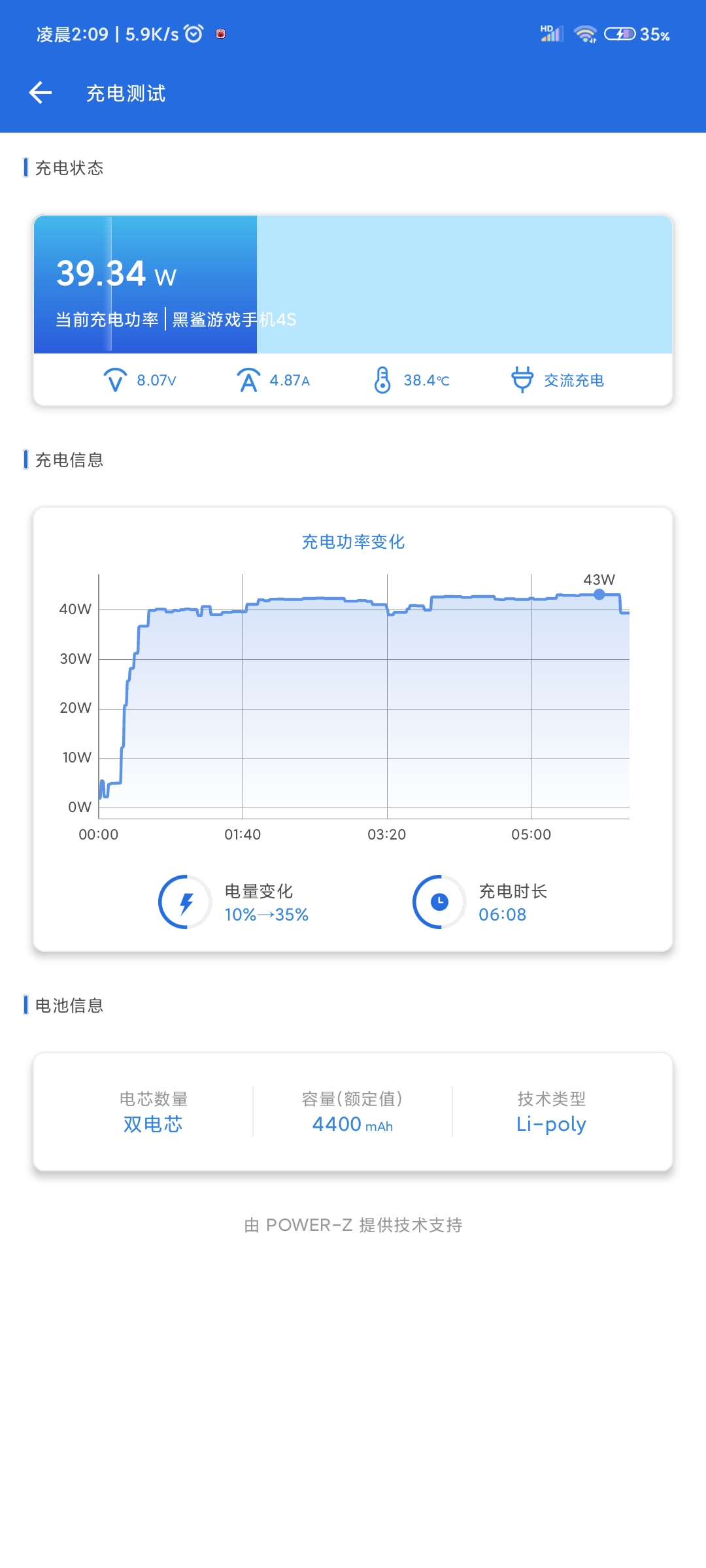Tap the 39.34 W power reading
Image resolution: width=706 pixels, height=1568 pixels.
pyautogui.click(x=116, y=274)
